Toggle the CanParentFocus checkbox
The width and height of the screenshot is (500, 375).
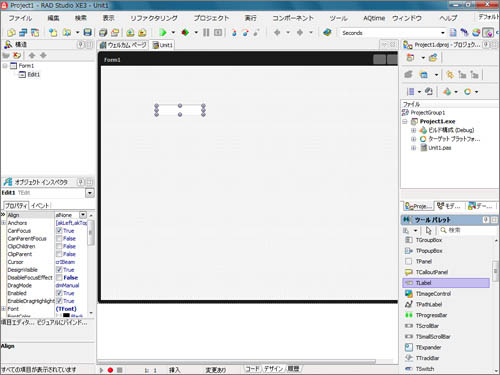pyautogui.click(x=59, y=238)
